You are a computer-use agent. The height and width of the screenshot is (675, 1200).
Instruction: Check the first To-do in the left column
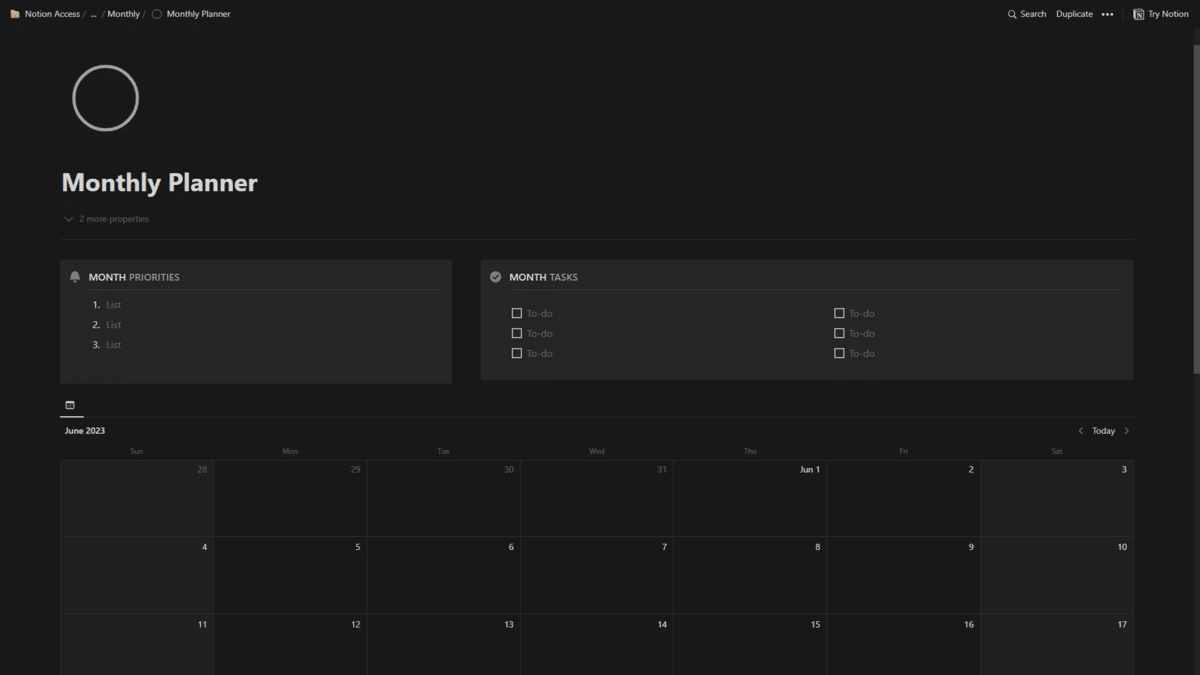click(517, 313)
